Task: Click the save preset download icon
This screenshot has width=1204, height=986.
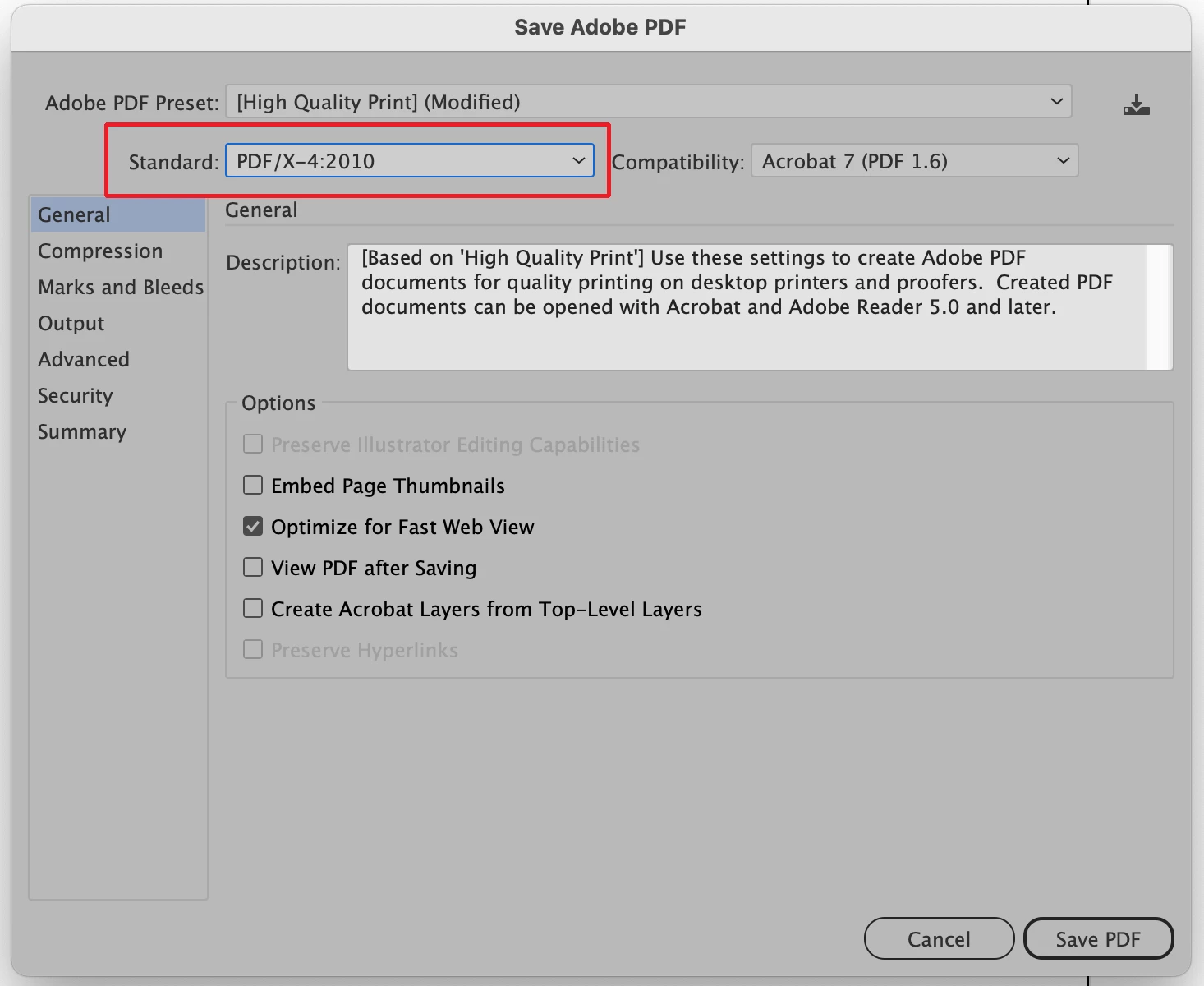Action: (x=1137, y=104)
